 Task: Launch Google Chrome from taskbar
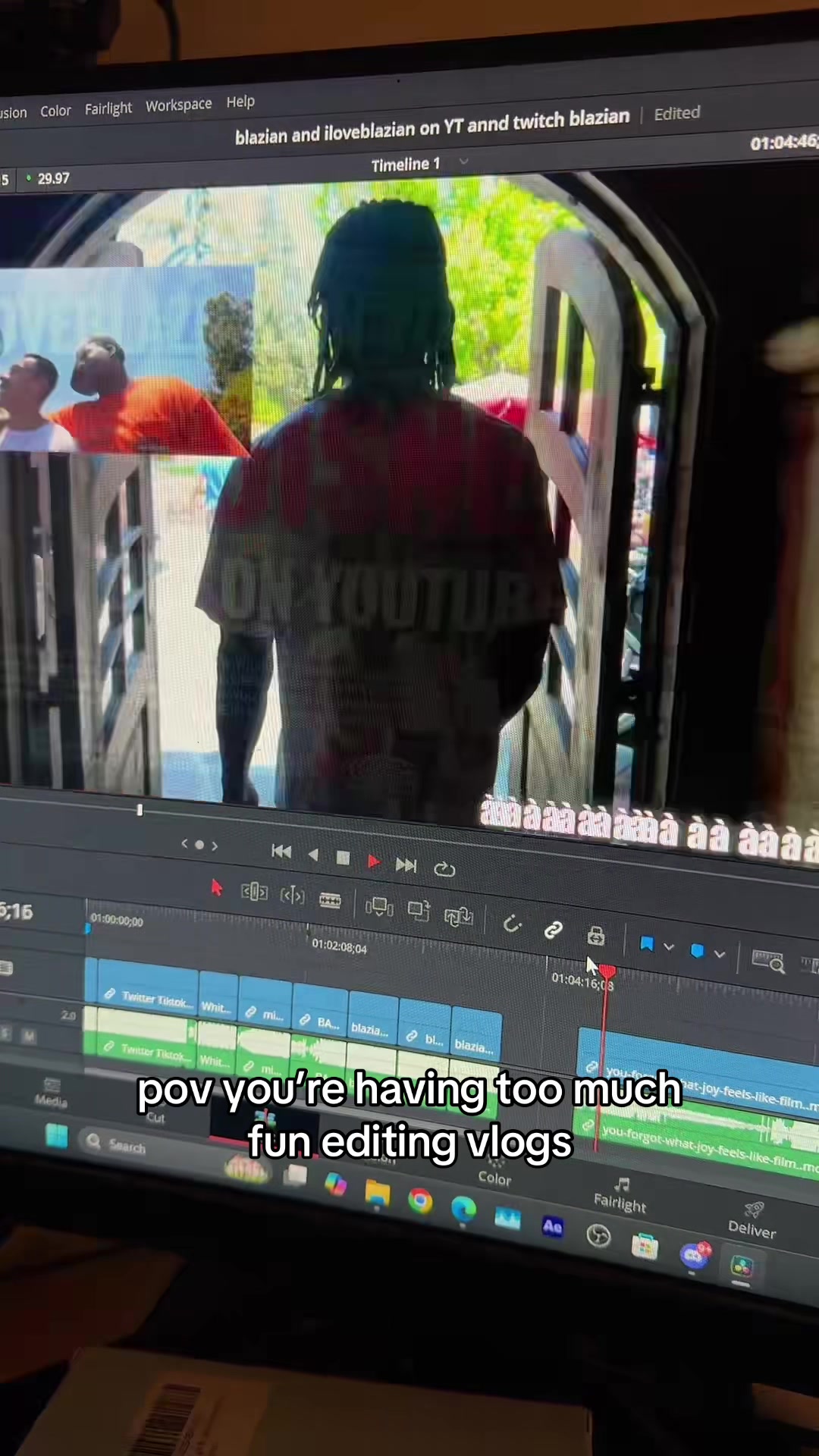pos(420,1201)
